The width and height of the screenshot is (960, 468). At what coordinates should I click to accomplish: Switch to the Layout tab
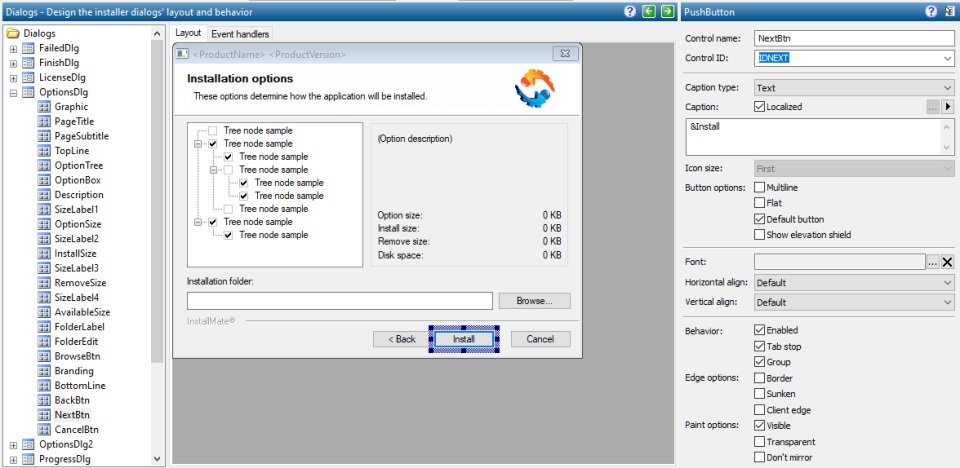click(x=188, y=33)
